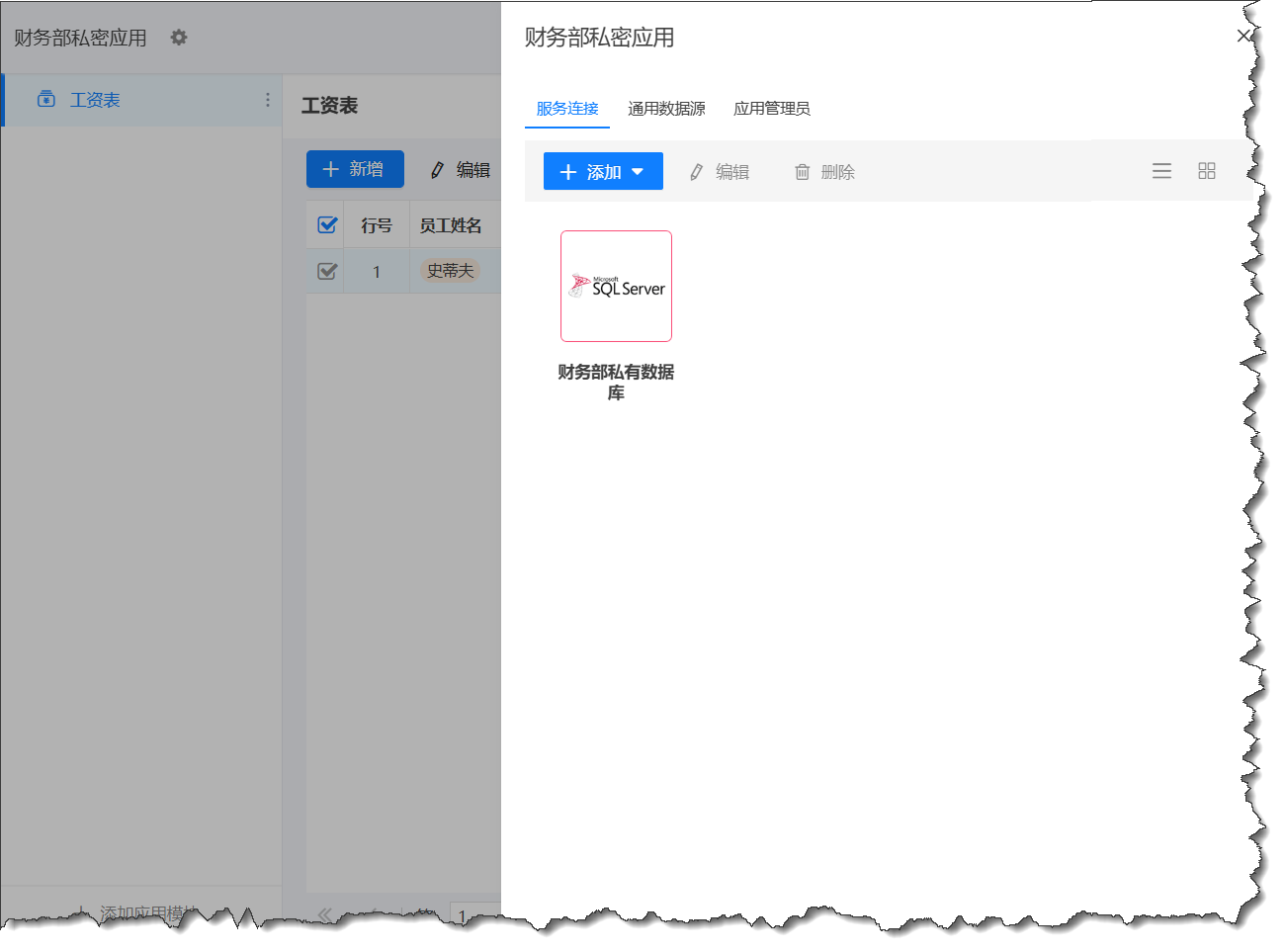
Task: Open the 工资表 app settings gear icon
Action: (x=179, y=38)
